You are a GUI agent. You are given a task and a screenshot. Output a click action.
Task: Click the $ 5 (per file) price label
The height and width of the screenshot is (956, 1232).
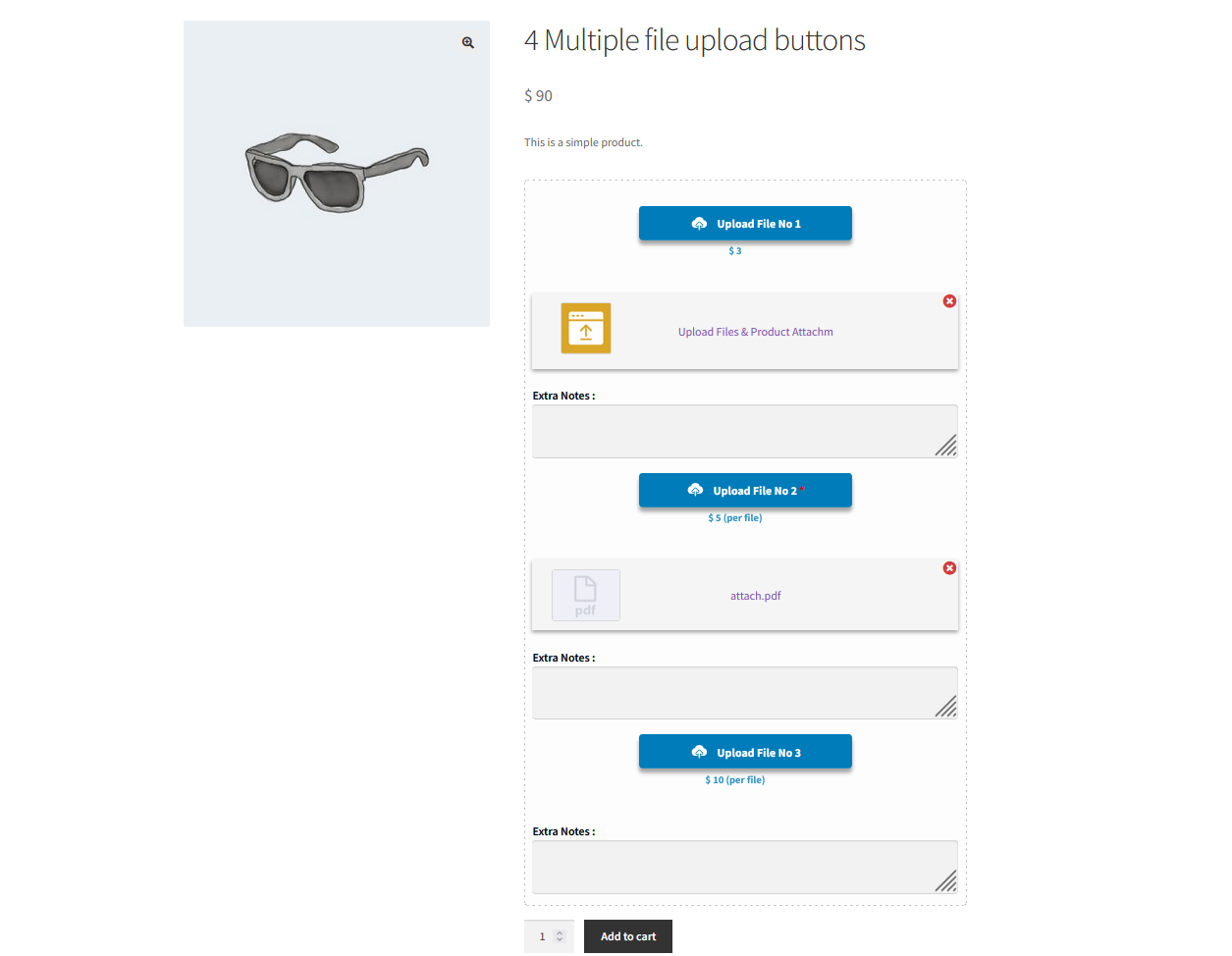point(734,517)
